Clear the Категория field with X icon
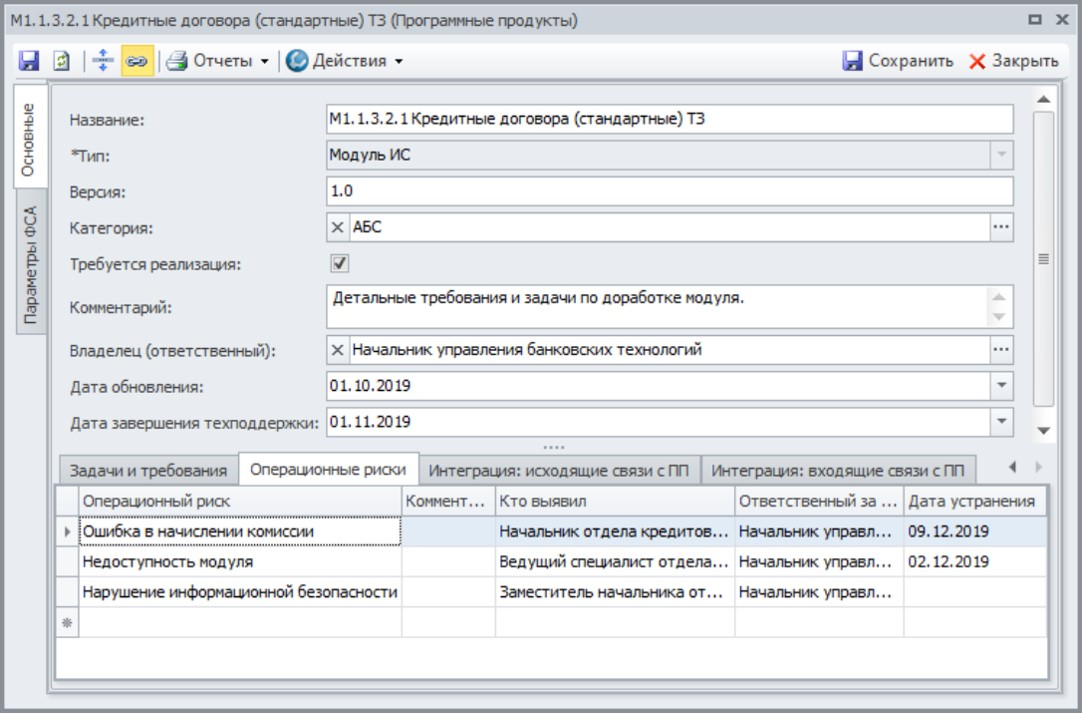Viewport: 1082px width, 713px height. pos(337,228)
